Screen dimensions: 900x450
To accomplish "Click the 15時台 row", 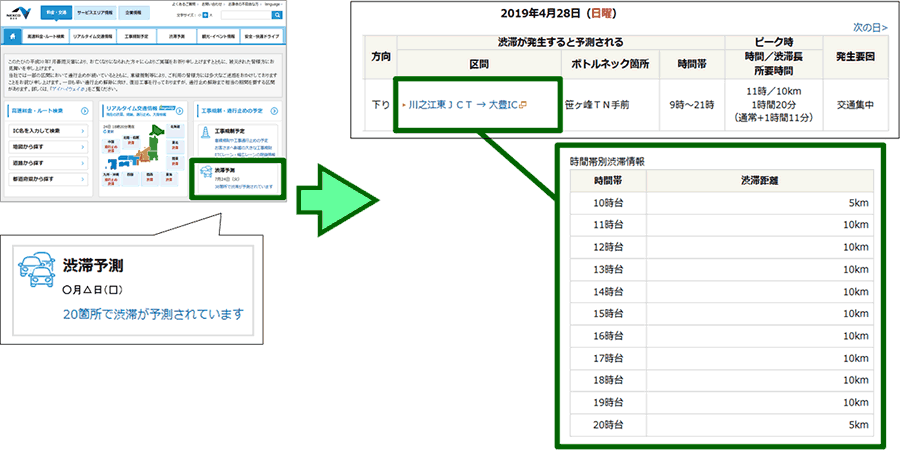I will click(722, 314).
